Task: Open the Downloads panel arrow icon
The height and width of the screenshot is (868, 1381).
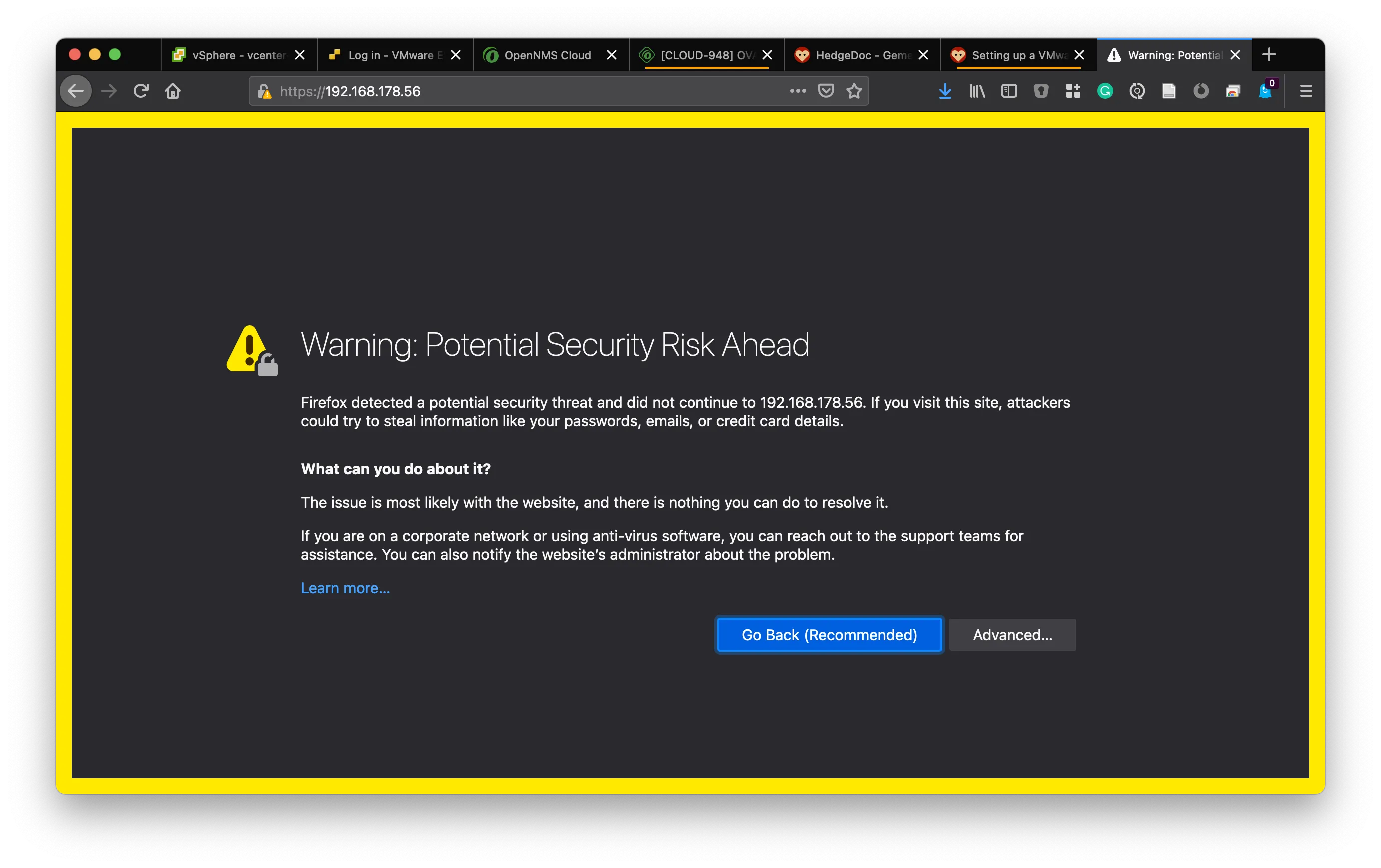Action: click(x=945, y=91)
